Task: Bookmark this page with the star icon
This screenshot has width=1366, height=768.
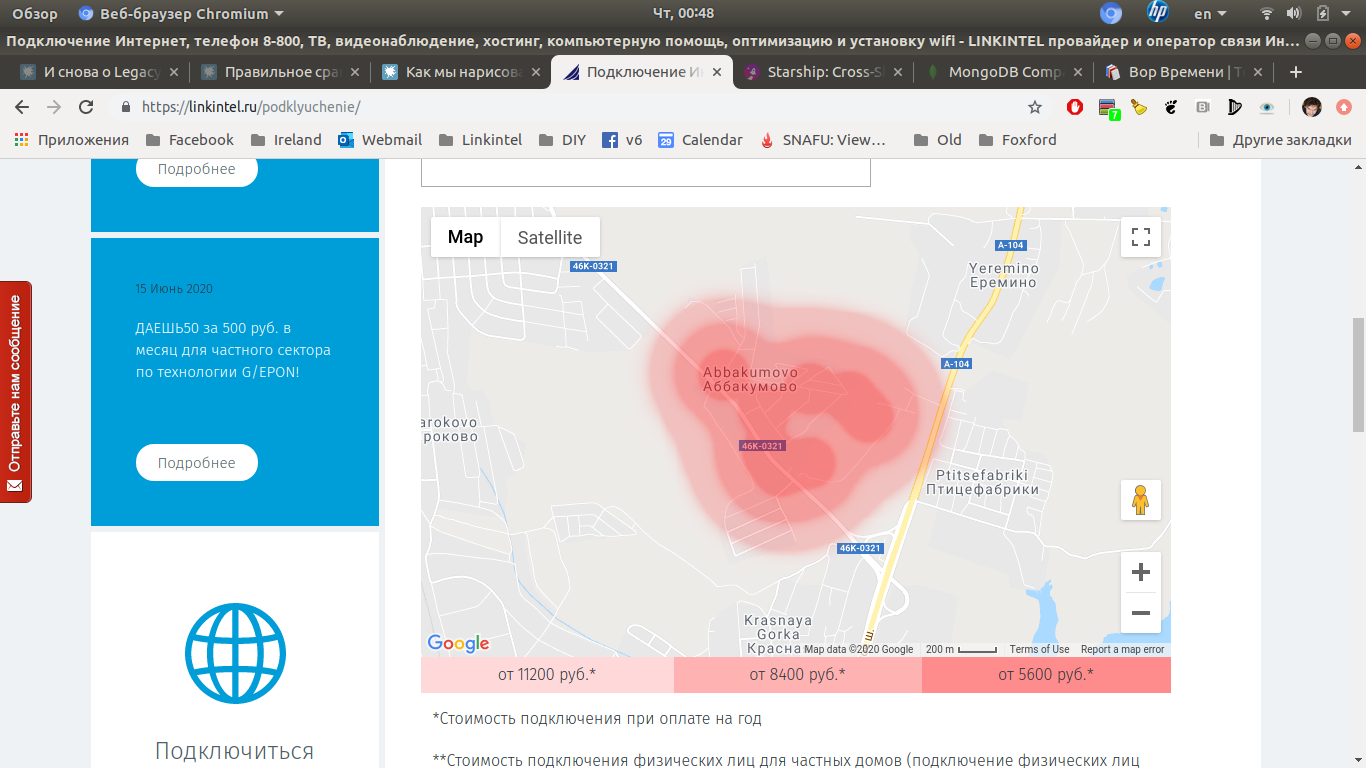Action: 1035,107
